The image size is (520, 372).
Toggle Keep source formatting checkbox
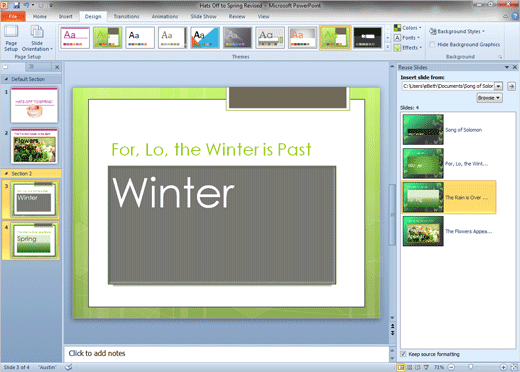403,354
